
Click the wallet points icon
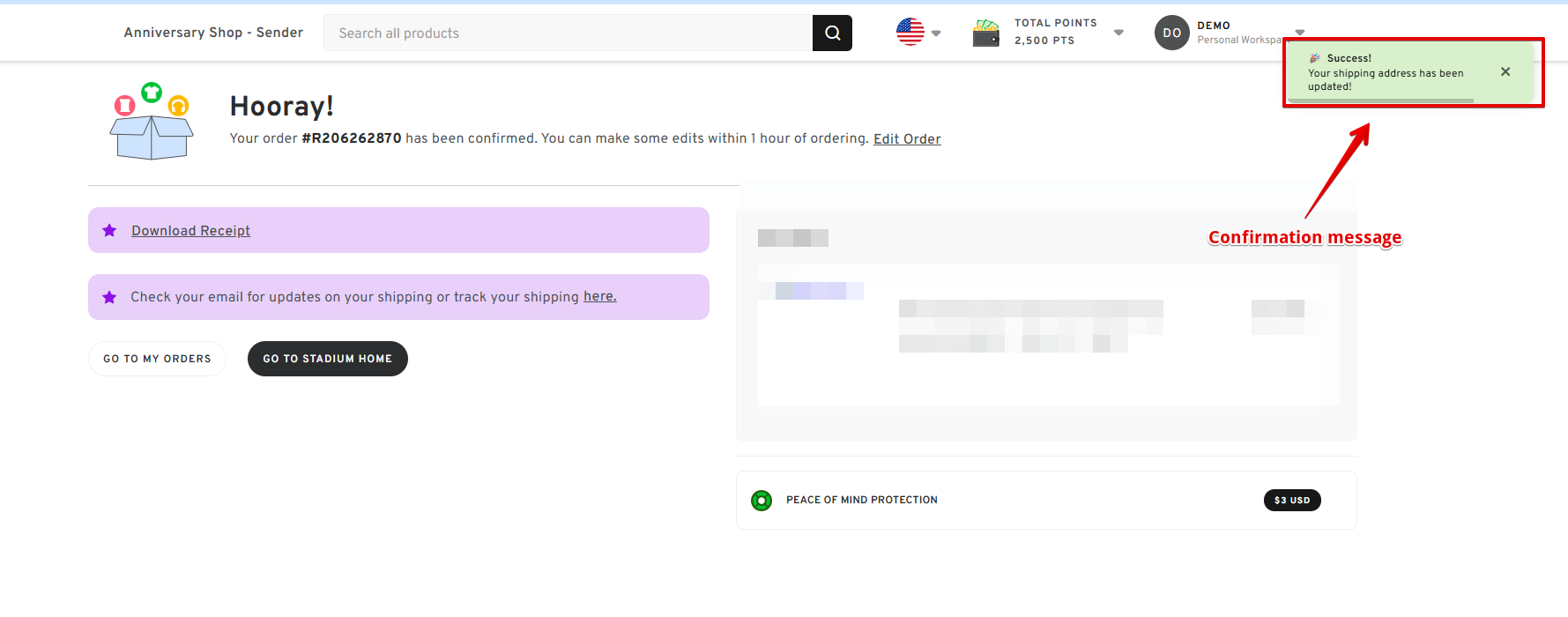tap(985, 33)
